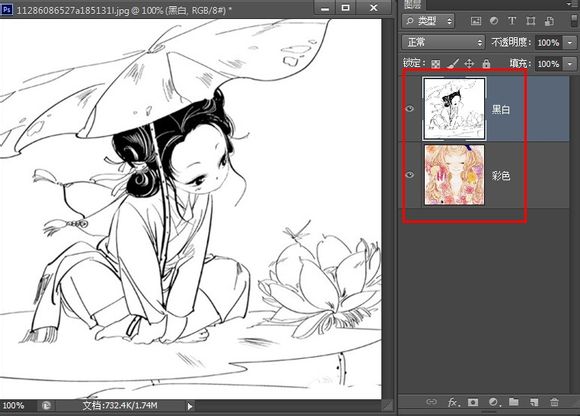Open the 正常 blend mode dropdown
580x416 pixels.
tap(443, 43)
